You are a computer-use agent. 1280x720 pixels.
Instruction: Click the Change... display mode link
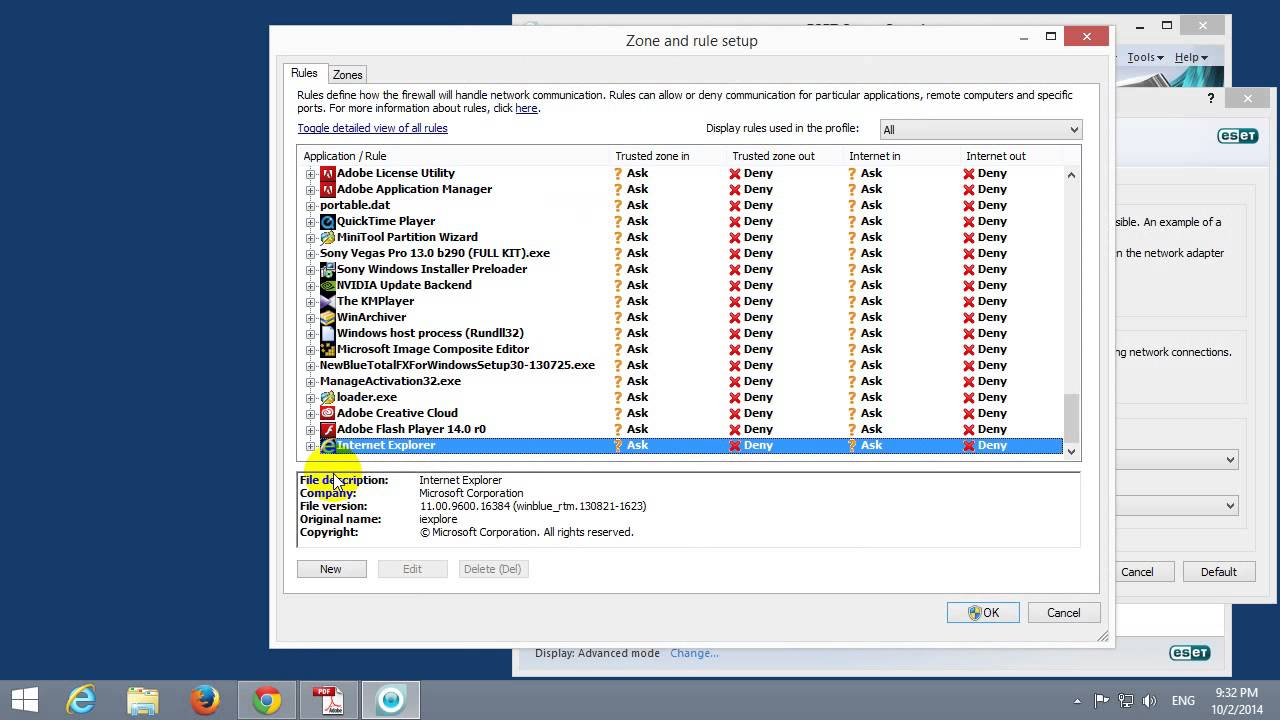point(694,653)
